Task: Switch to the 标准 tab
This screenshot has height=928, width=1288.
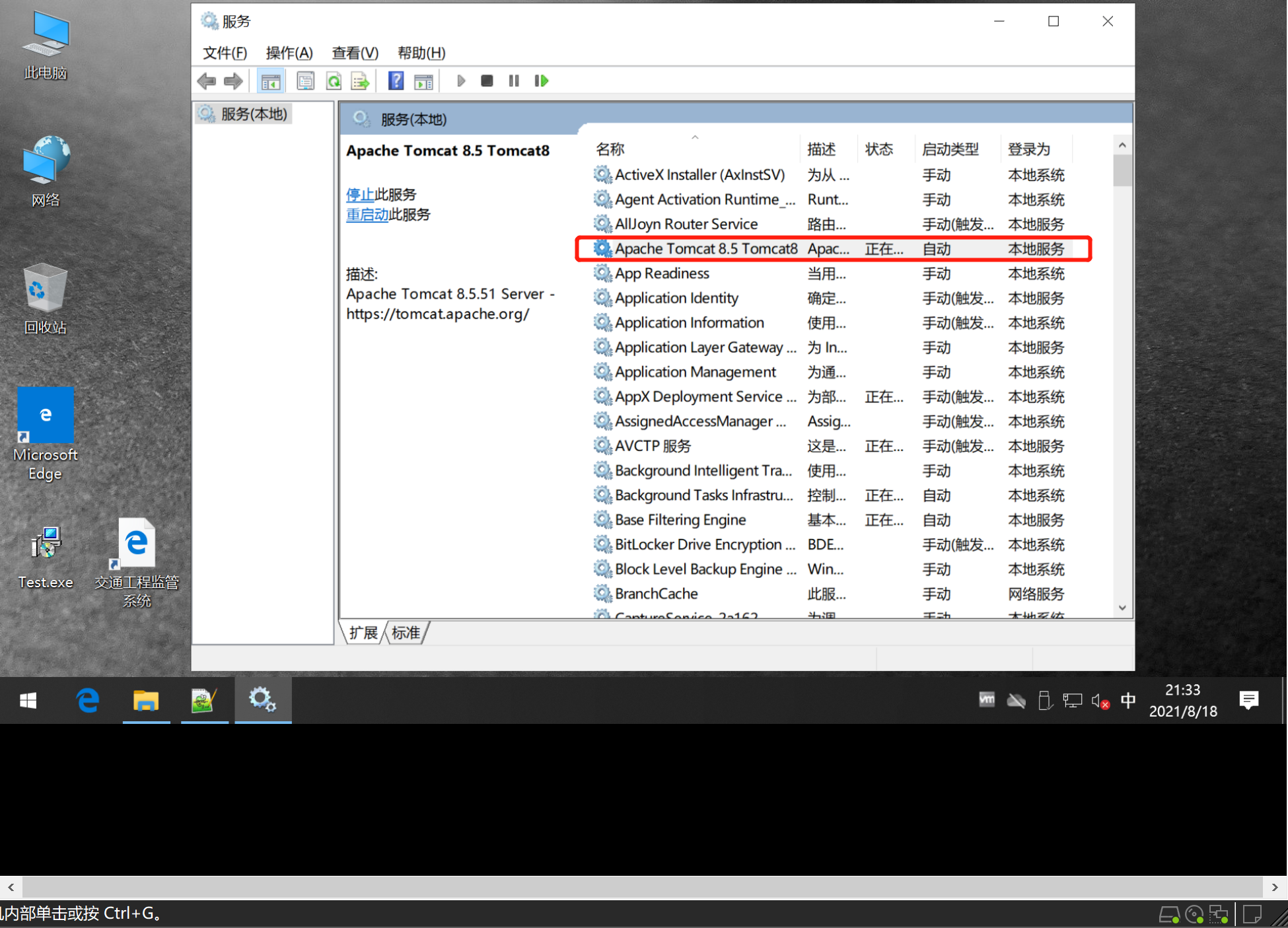Action: point(405,633)
